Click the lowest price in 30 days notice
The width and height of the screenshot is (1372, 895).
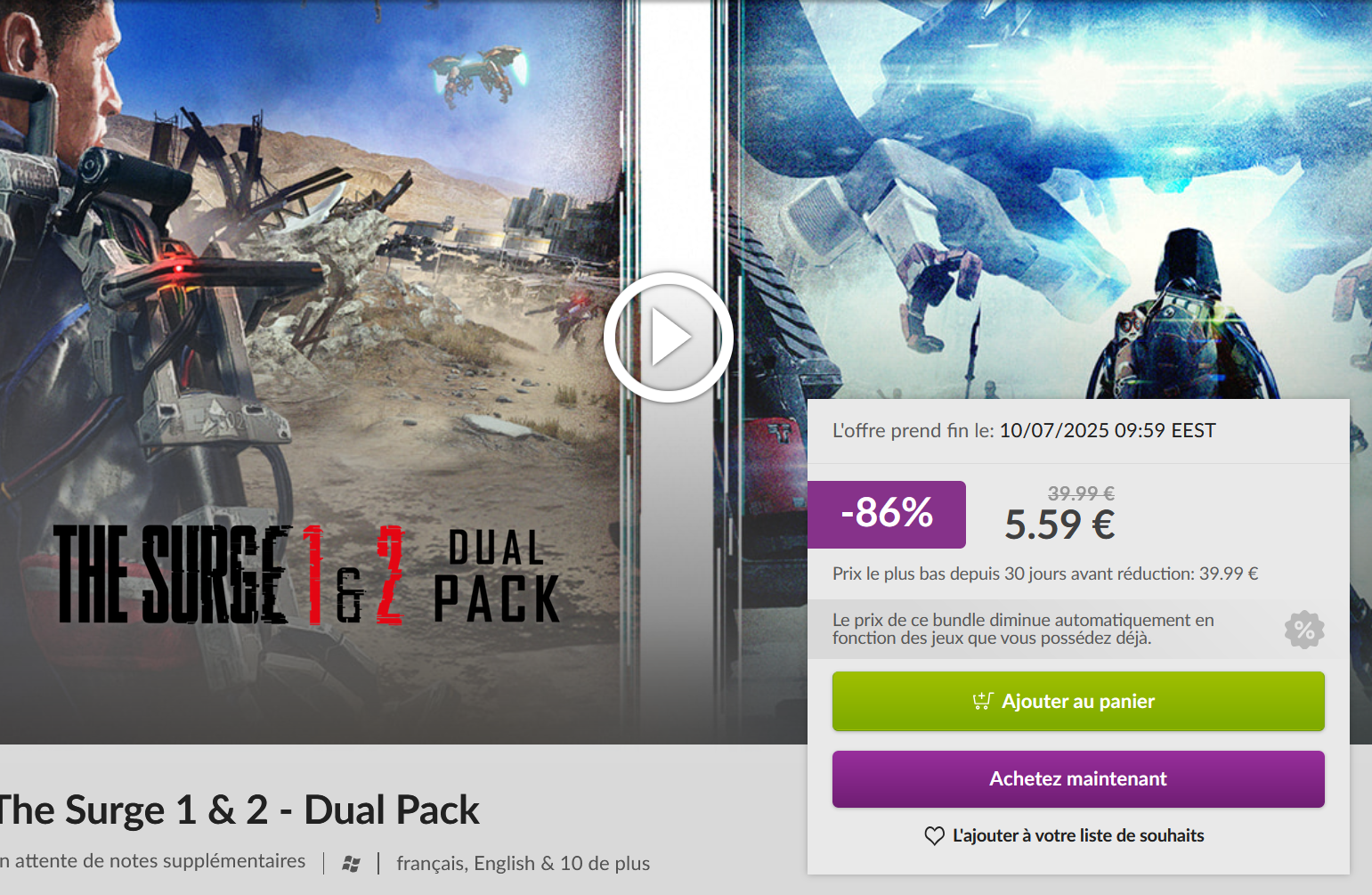[1045, 574]
